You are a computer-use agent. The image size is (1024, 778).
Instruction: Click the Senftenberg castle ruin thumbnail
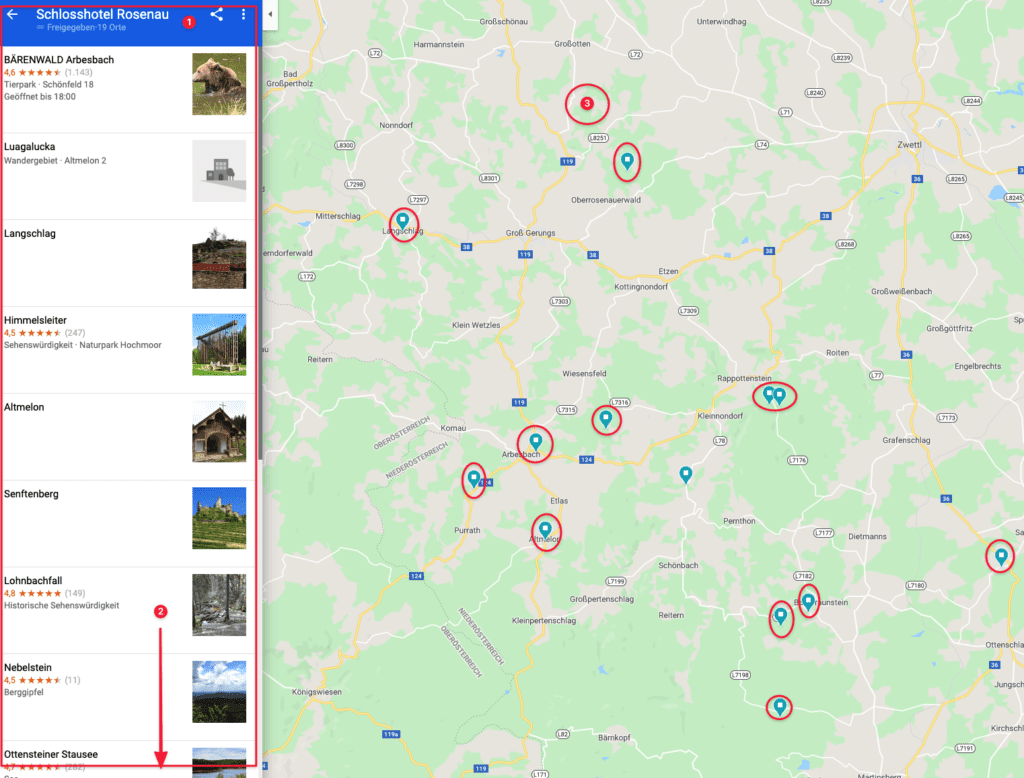point(219,518)
